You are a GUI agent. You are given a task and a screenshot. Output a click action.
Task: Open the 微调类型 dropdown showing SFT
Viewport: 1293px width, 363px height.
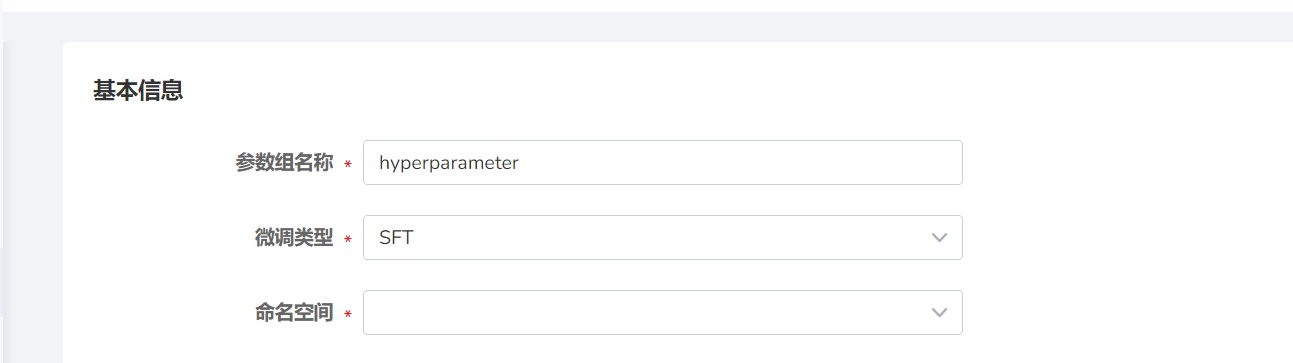coord(662,238)
